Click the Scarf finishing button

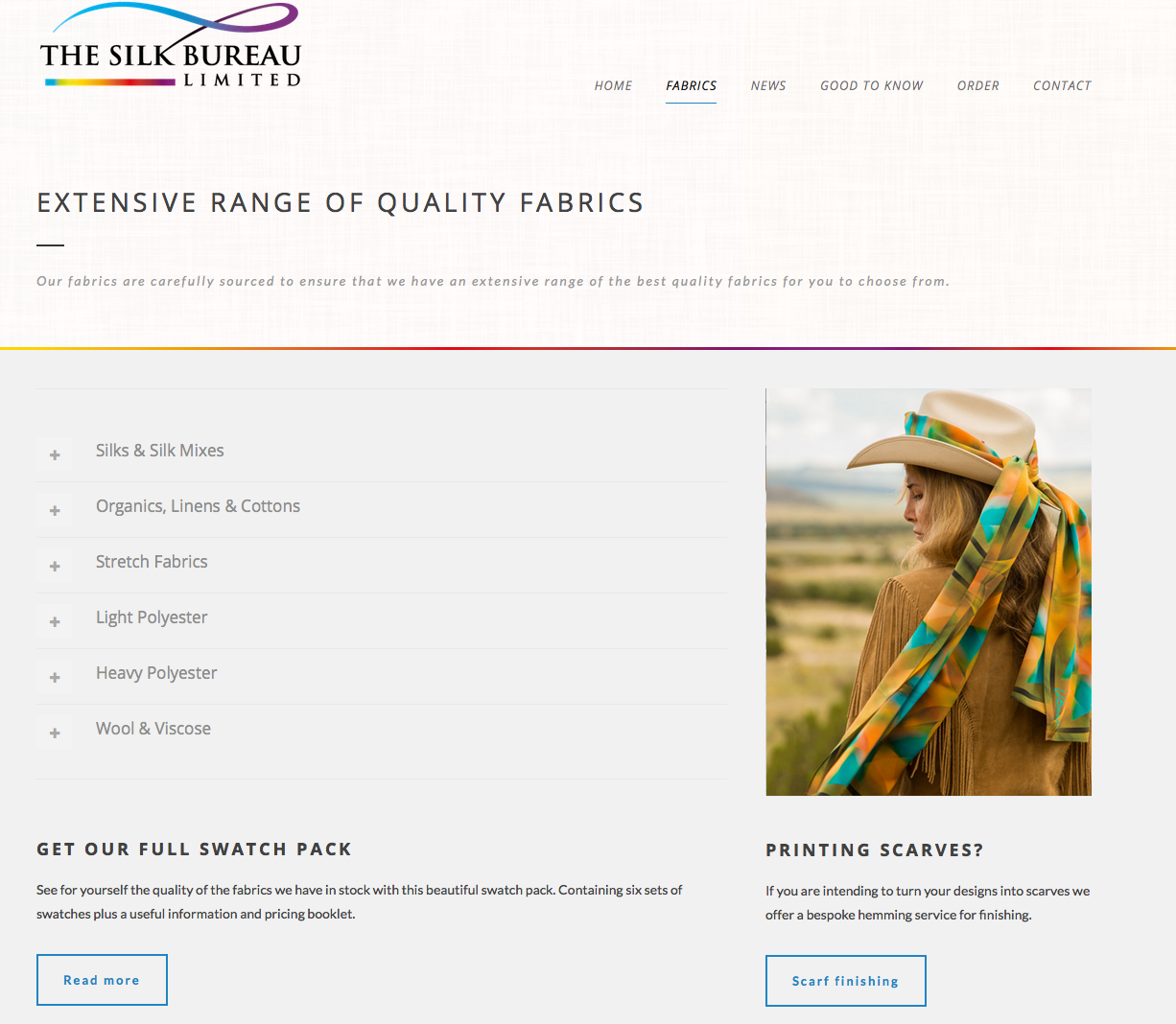pos(846,981)
